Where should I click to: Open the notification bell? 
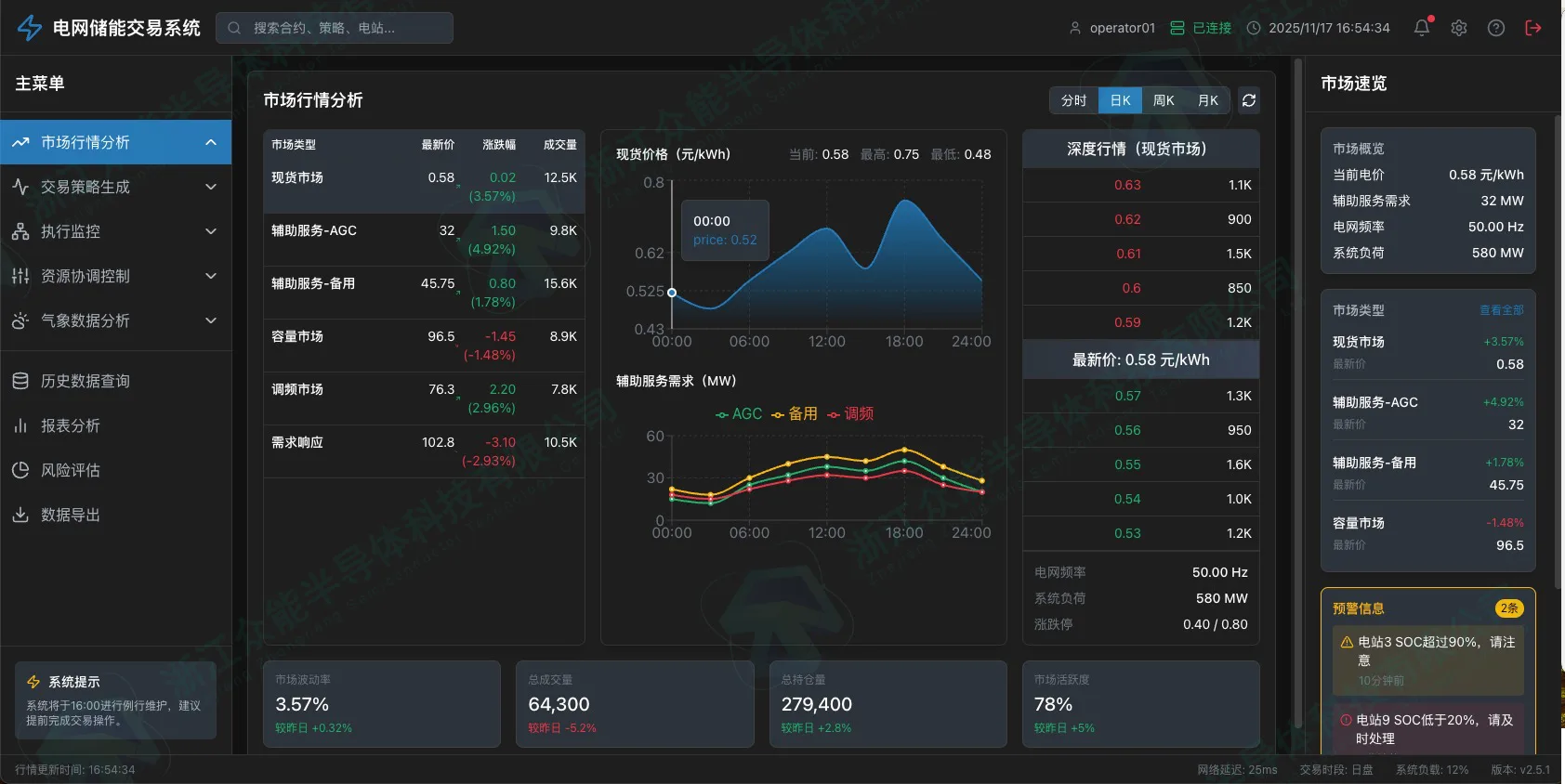point(1421,28)
